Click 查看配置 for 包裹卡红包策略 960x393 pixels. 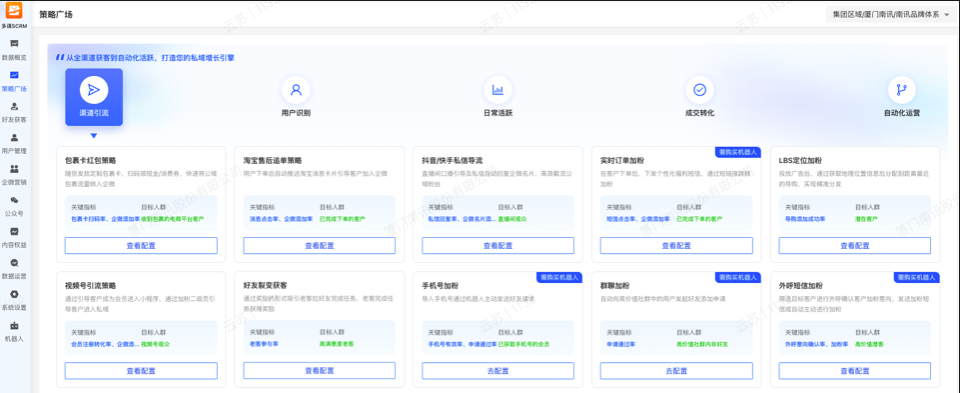pyautogui.click(x=141, y=245)
